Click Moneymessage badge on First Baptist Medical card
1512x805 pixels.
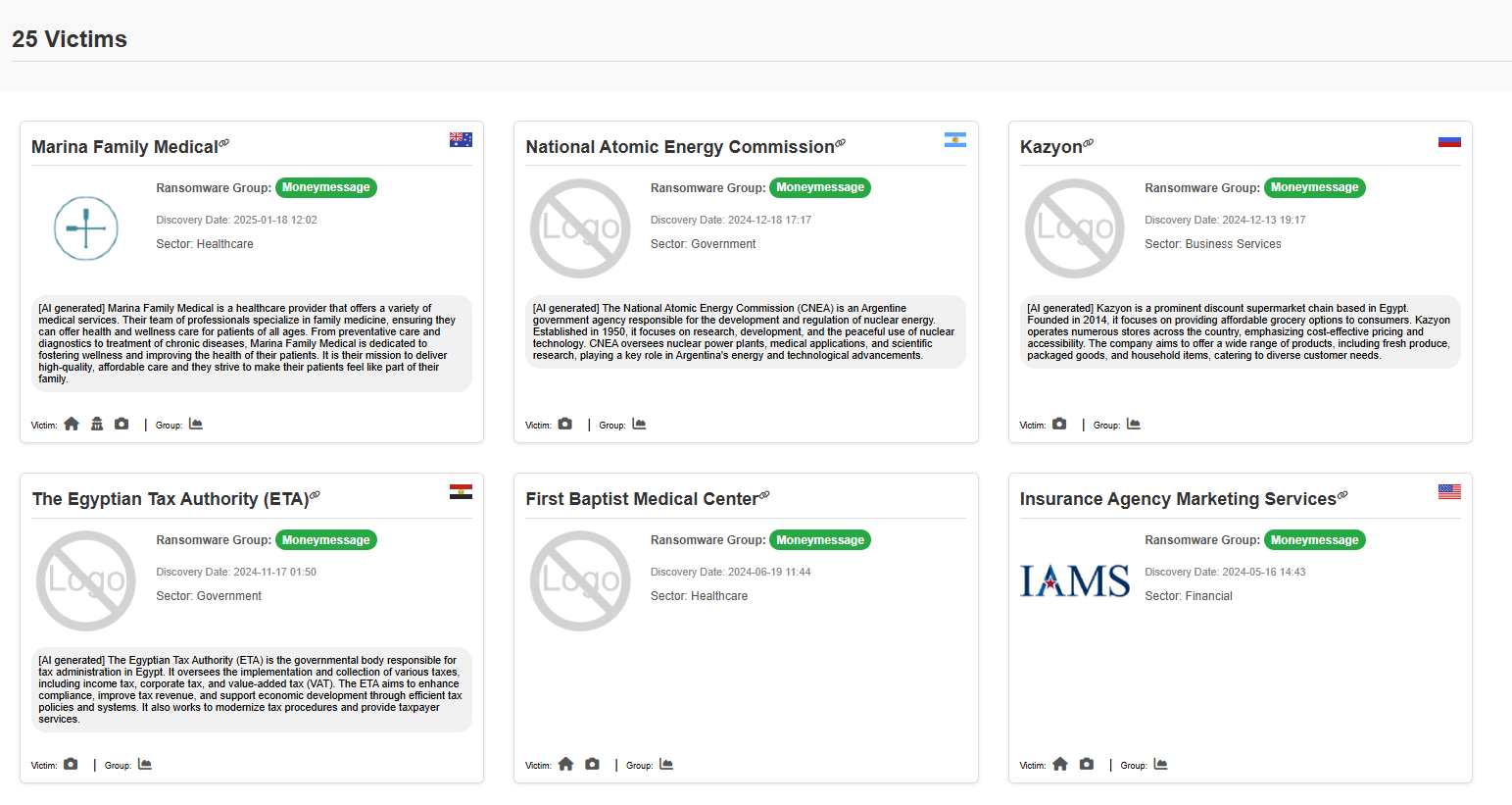coord(820,539)
